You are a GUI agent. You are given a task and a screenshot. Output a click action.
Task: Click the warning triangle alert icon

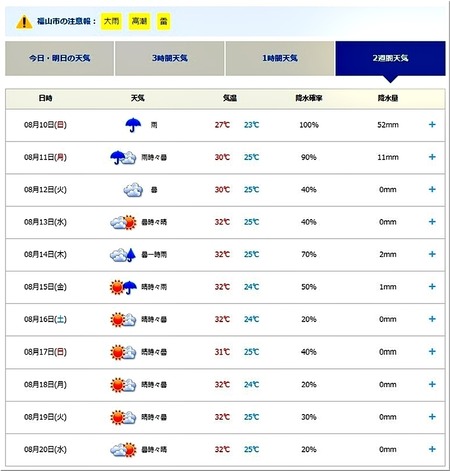24,22
